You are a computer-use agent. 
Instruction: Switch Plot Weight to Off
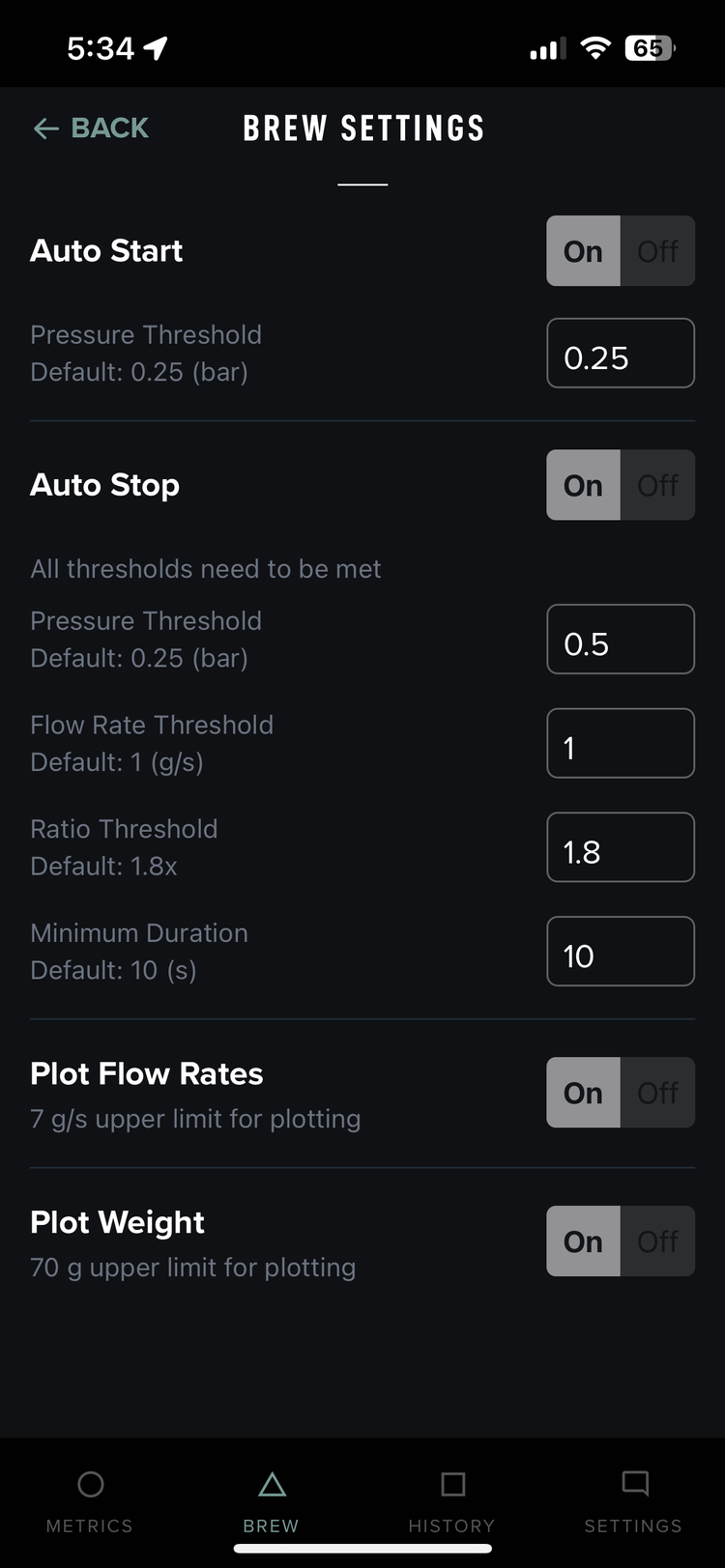pos(657,1241)
